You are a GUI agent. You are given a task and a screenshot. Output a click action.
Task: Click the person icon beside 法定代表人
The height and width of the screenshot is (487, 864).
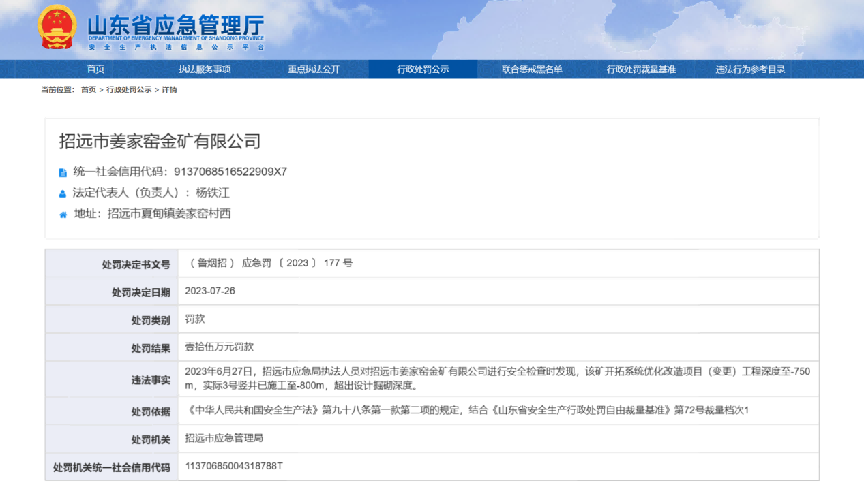(x=64, y=192)
